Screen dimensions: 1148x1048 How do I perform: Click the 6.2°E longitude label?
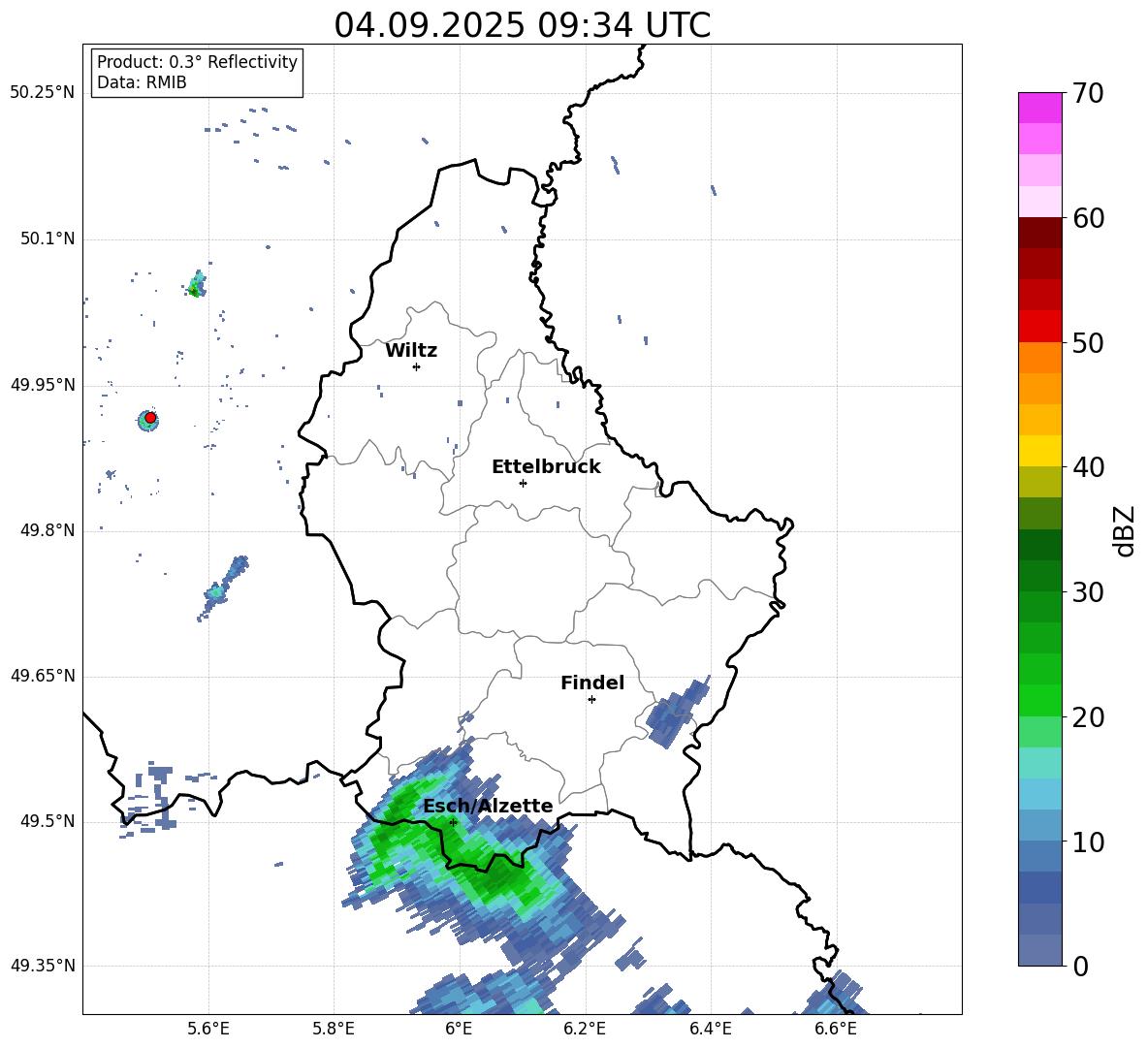point(585,1029)
